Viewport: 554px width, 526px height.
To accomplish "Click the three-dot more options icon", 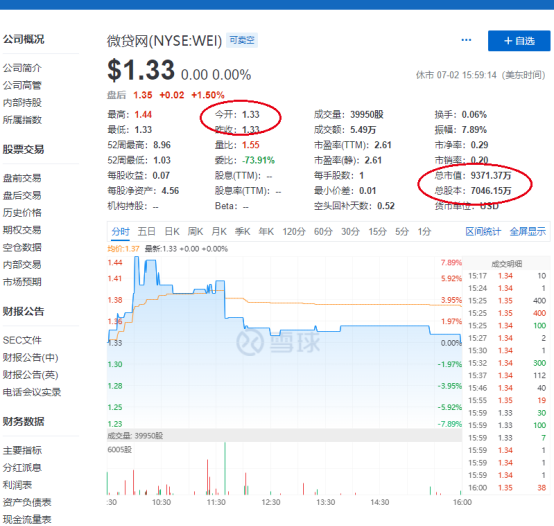I will (466, 40).
